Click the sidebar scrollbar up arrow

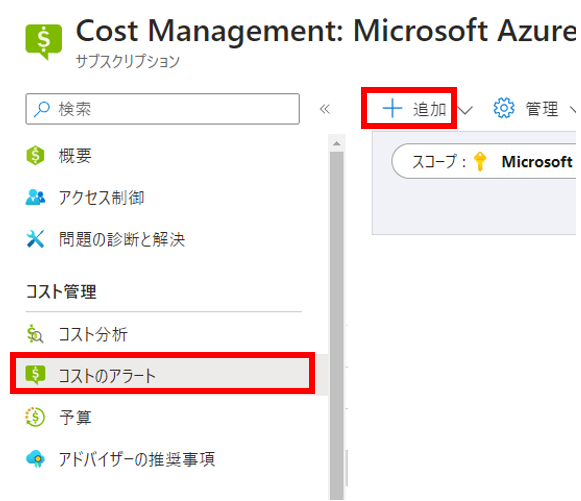(x=336, y=143)
